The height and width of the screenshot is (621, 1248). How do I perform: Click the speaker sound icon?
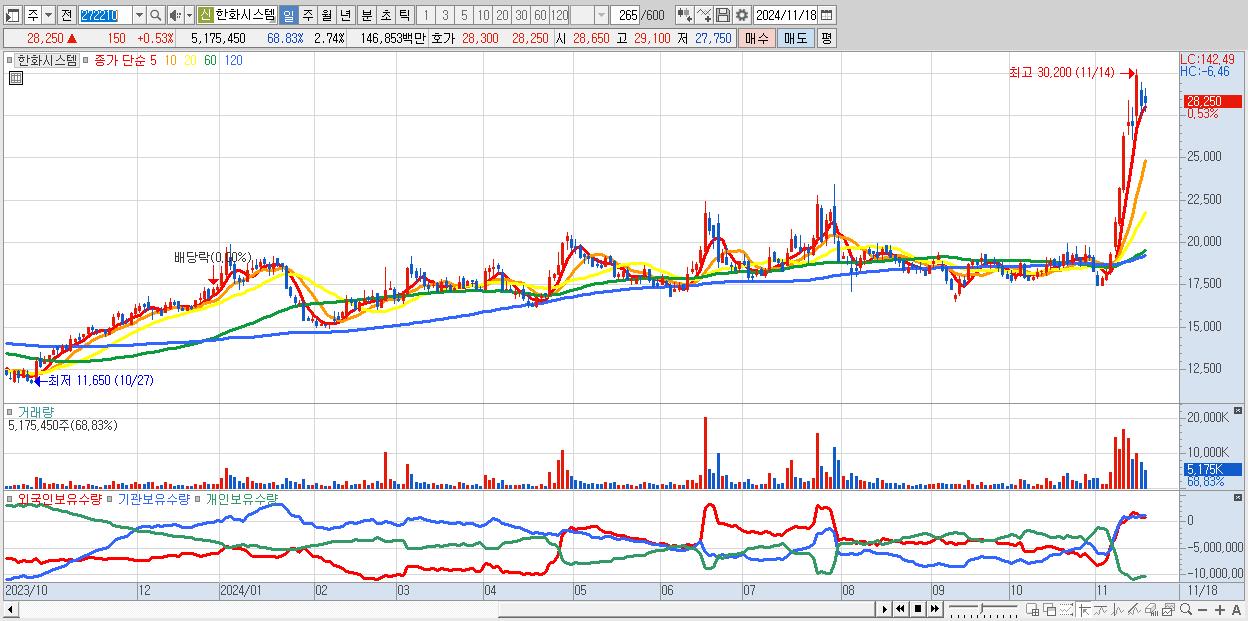coord(175,15)
